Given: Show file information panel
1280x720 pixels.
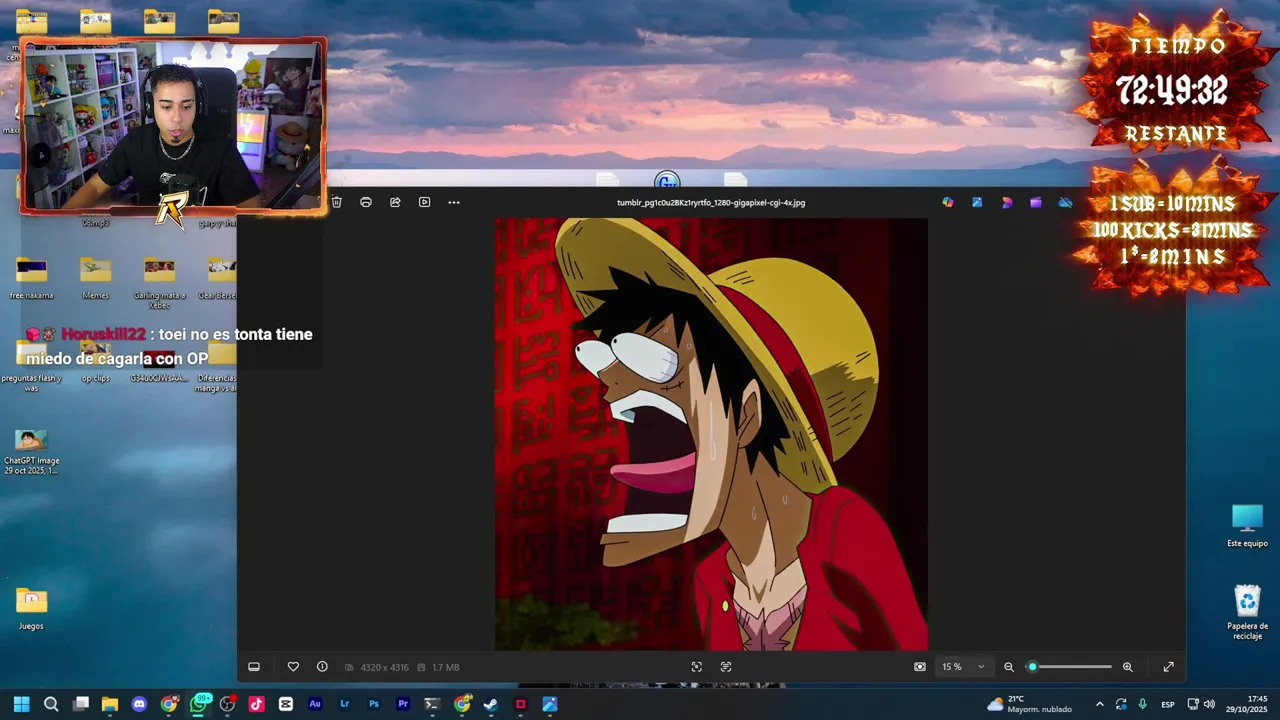Looking at the screenshot, I should [322, 667].
